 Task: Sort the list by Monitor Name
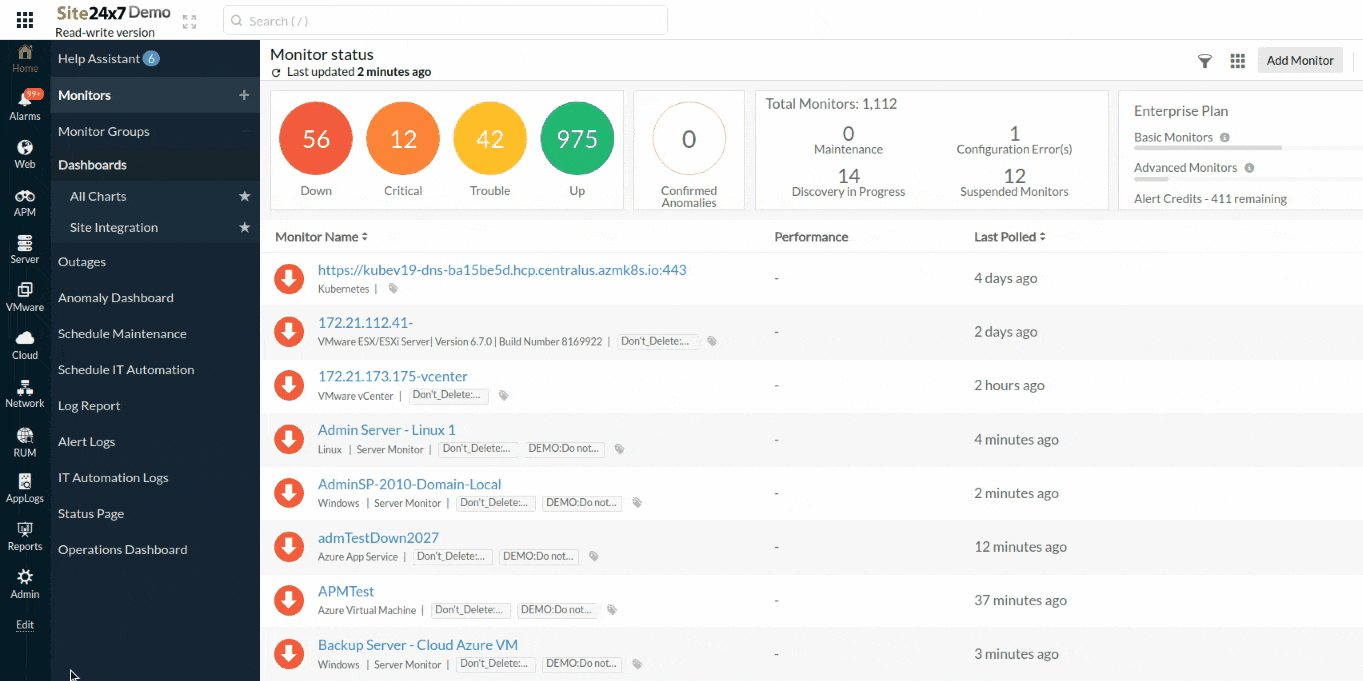[x=322, y=237]
